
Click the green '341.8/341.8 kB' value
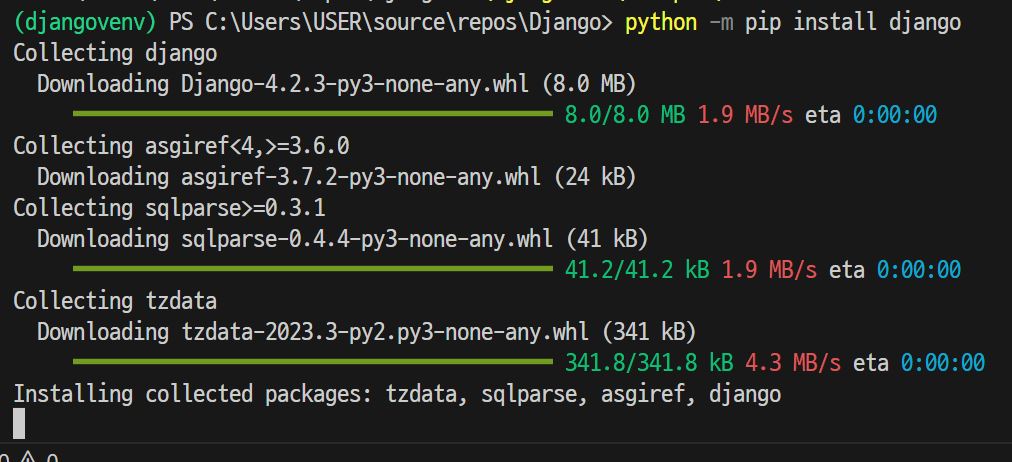[649, 363]
